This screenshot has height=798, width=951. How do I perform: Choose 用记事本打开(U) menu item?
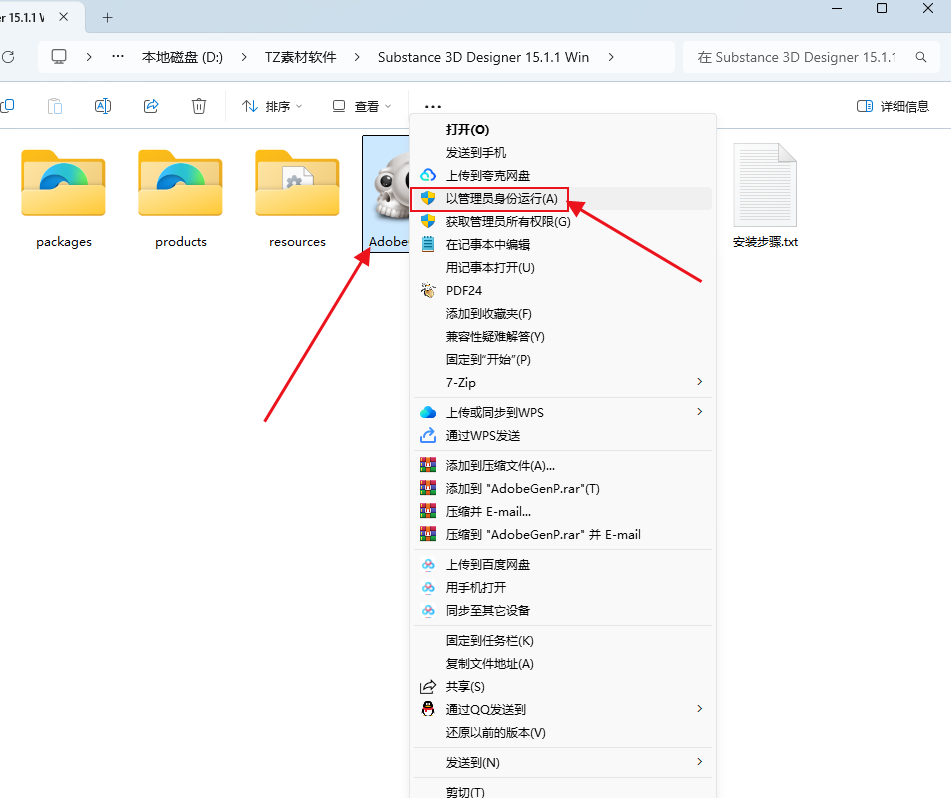(x=563, y=268)
